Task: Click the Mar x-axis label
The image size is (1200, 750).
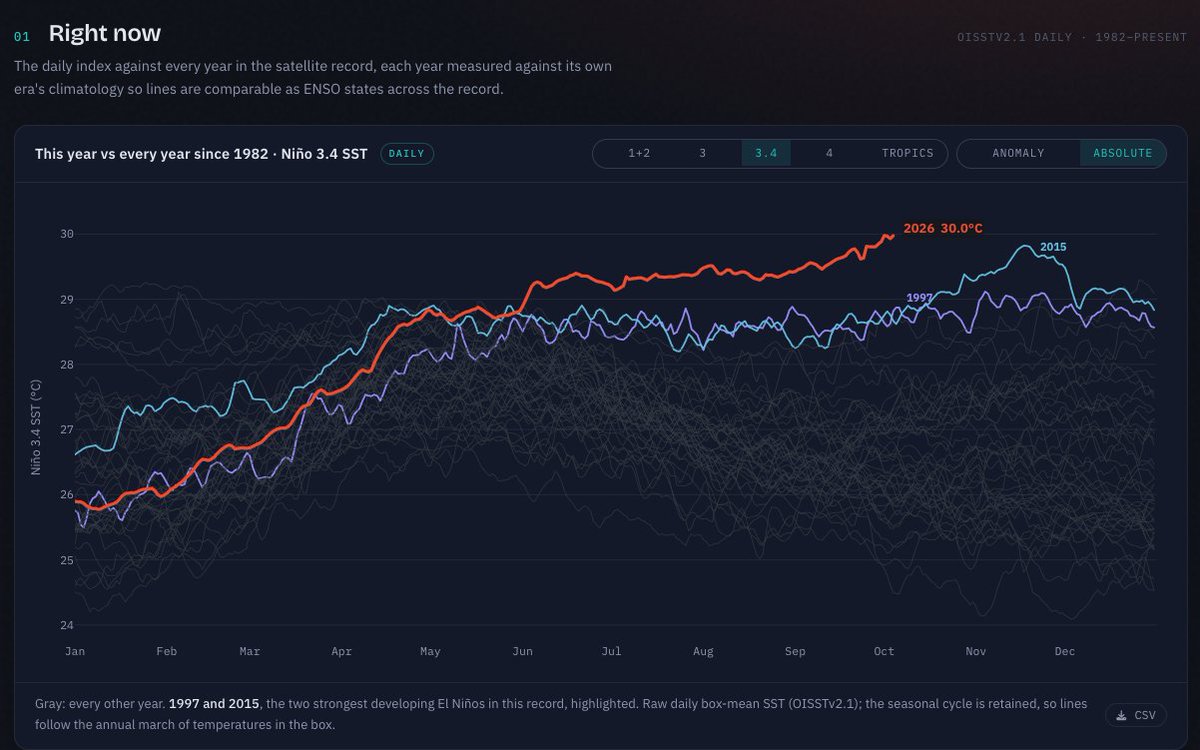Action: pyautogui.click(x=249, y=651)
